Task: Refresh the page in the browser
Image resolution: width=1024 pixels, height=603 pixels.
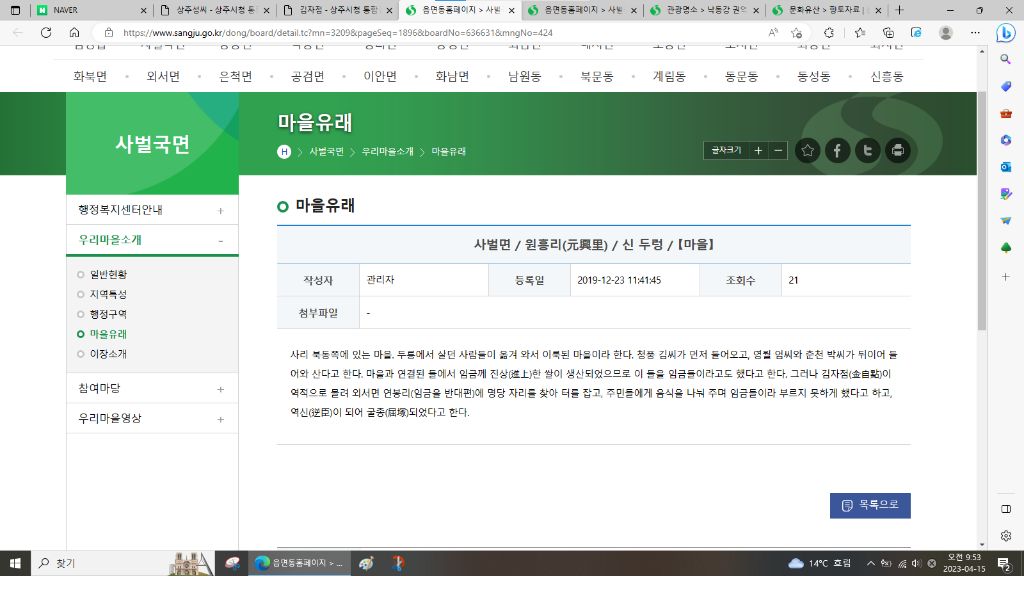Action: 46,32
